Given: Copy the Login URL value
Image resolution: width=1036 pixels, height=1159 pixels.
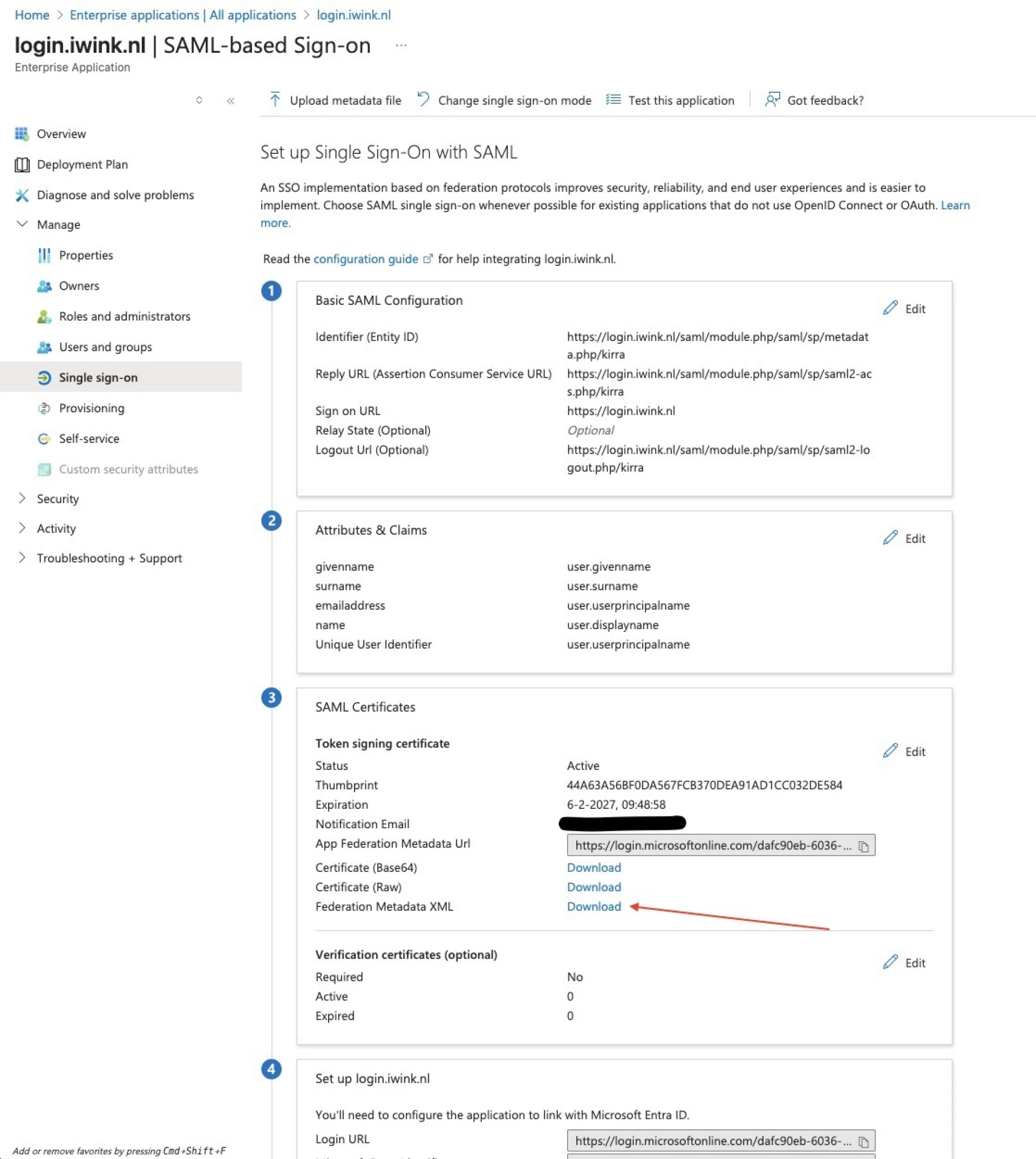Looking at the screenshot, I should 863,1142.
